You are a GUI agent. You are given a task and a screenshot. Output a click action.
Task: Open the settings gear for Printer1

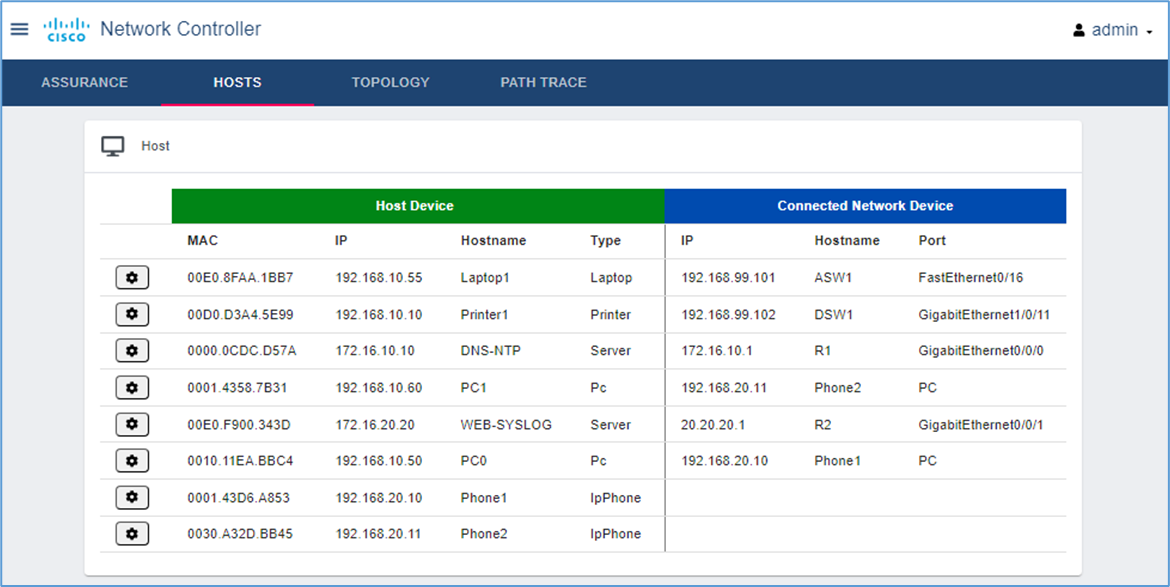coord(132,313)
